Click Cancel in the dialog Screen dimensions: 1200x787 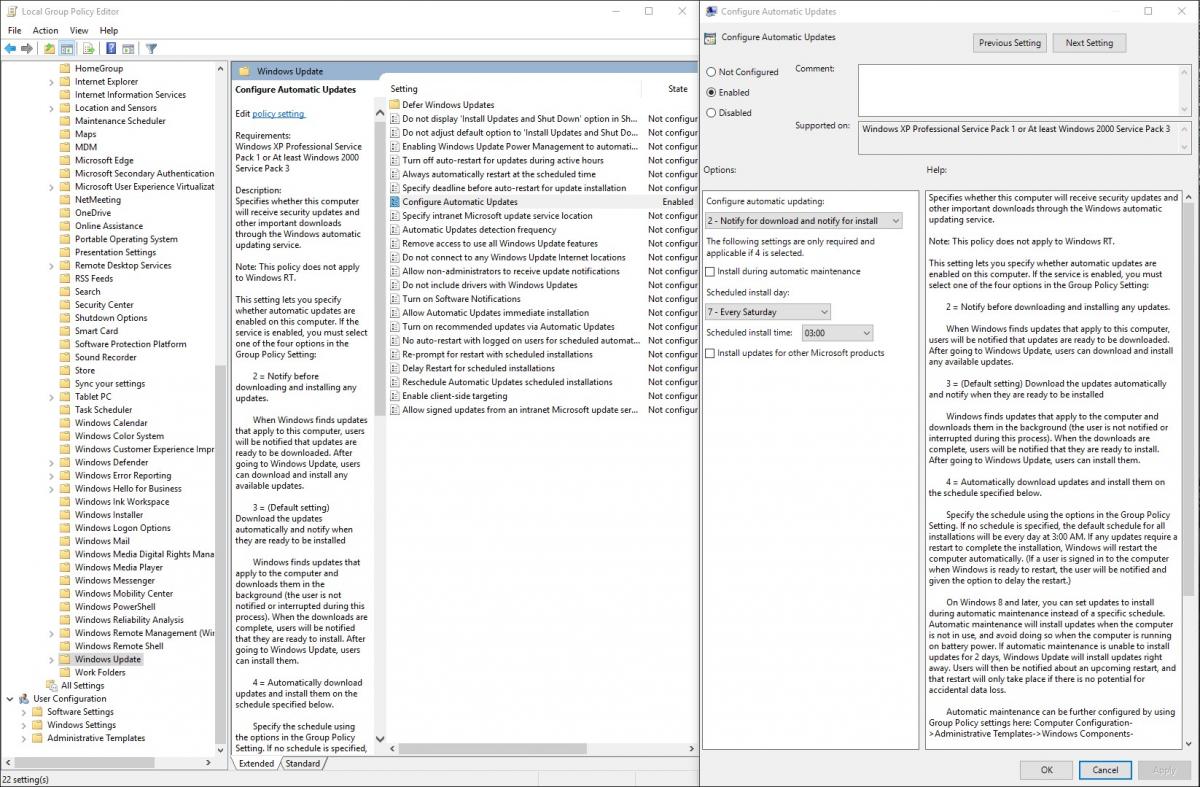1105,770
